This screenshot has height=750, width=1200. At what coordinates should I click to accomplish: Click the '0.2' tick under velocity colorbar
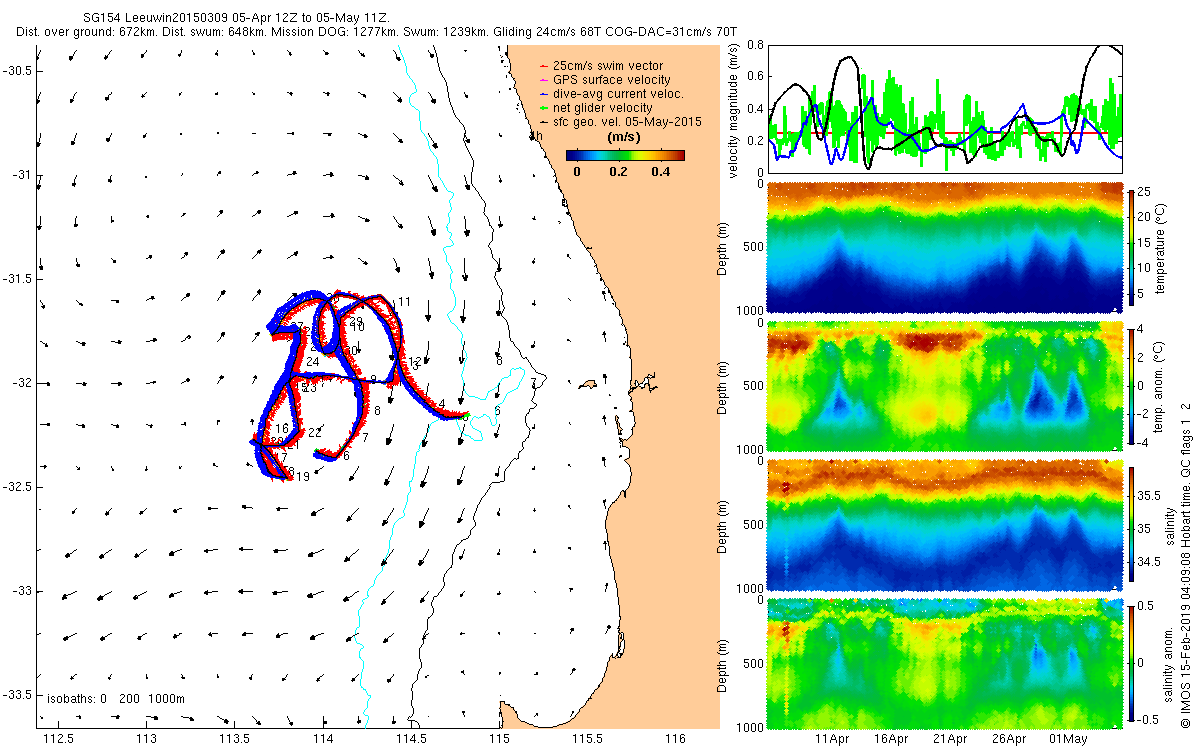click(617, 171)
